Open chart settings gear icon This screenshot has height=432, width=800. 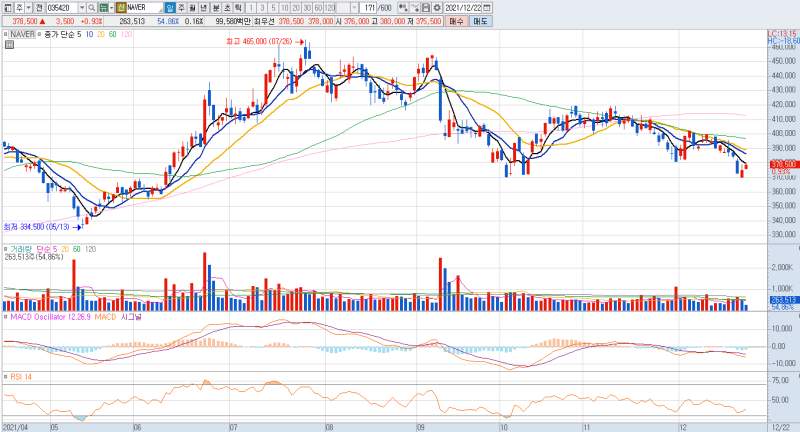(x=437, y=8)
